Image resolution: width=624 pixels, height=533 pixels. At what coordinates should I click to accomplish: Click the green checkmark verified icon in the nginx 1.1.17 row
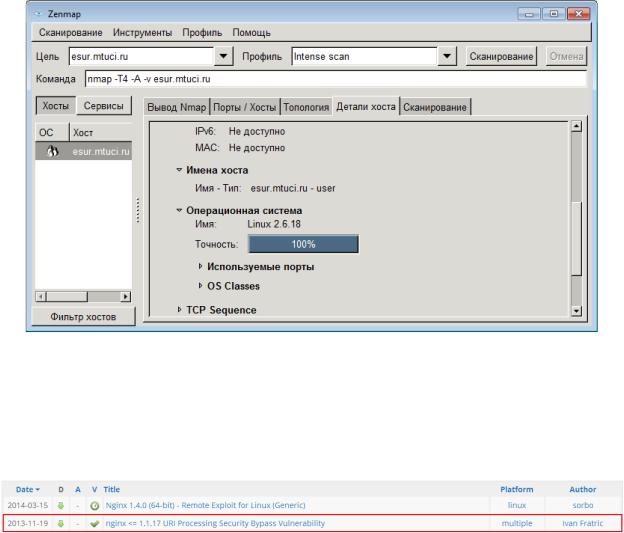point(94,523)
